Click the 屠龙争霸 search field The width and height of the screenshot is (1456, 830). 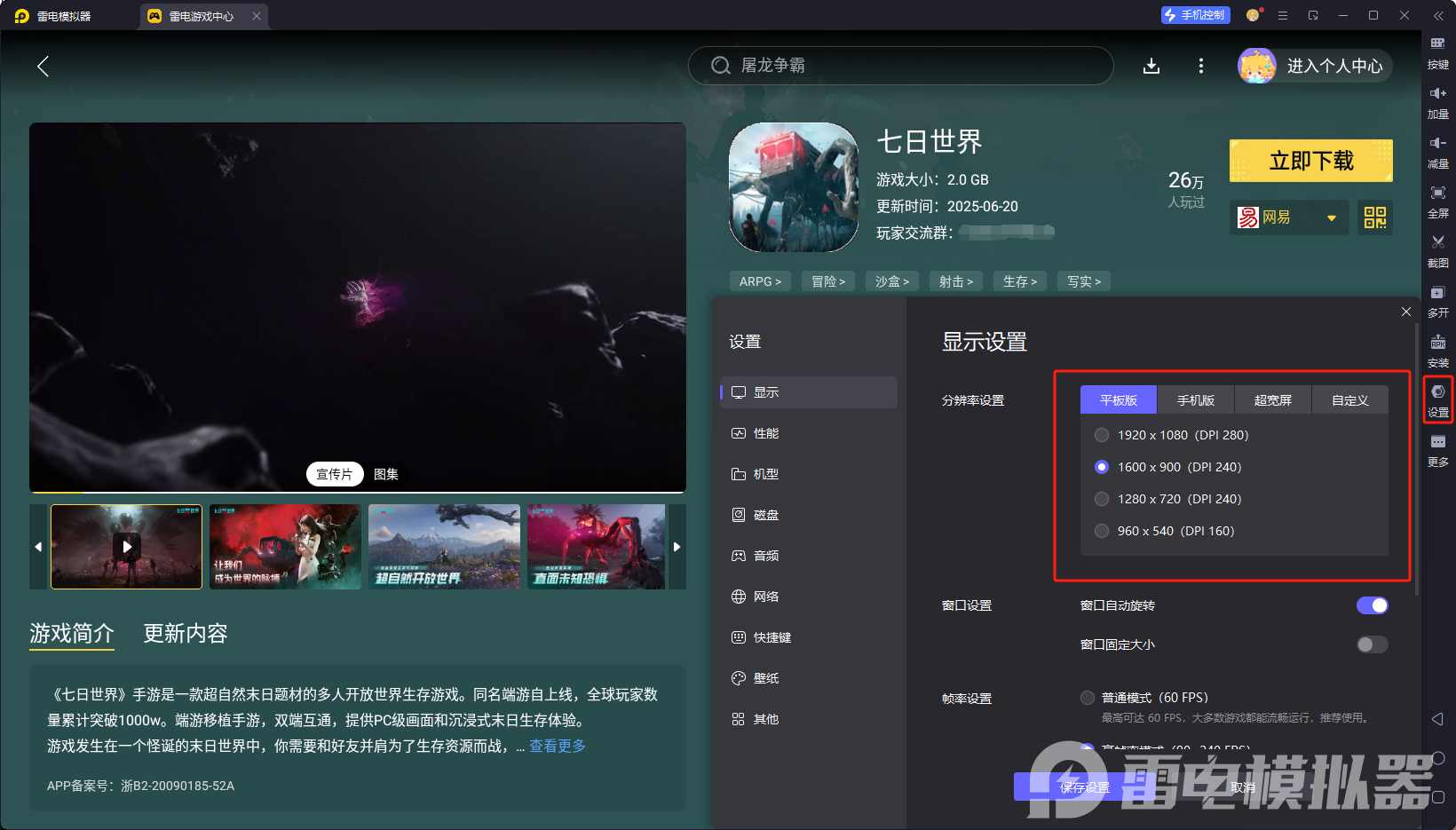tap(900, 66)
